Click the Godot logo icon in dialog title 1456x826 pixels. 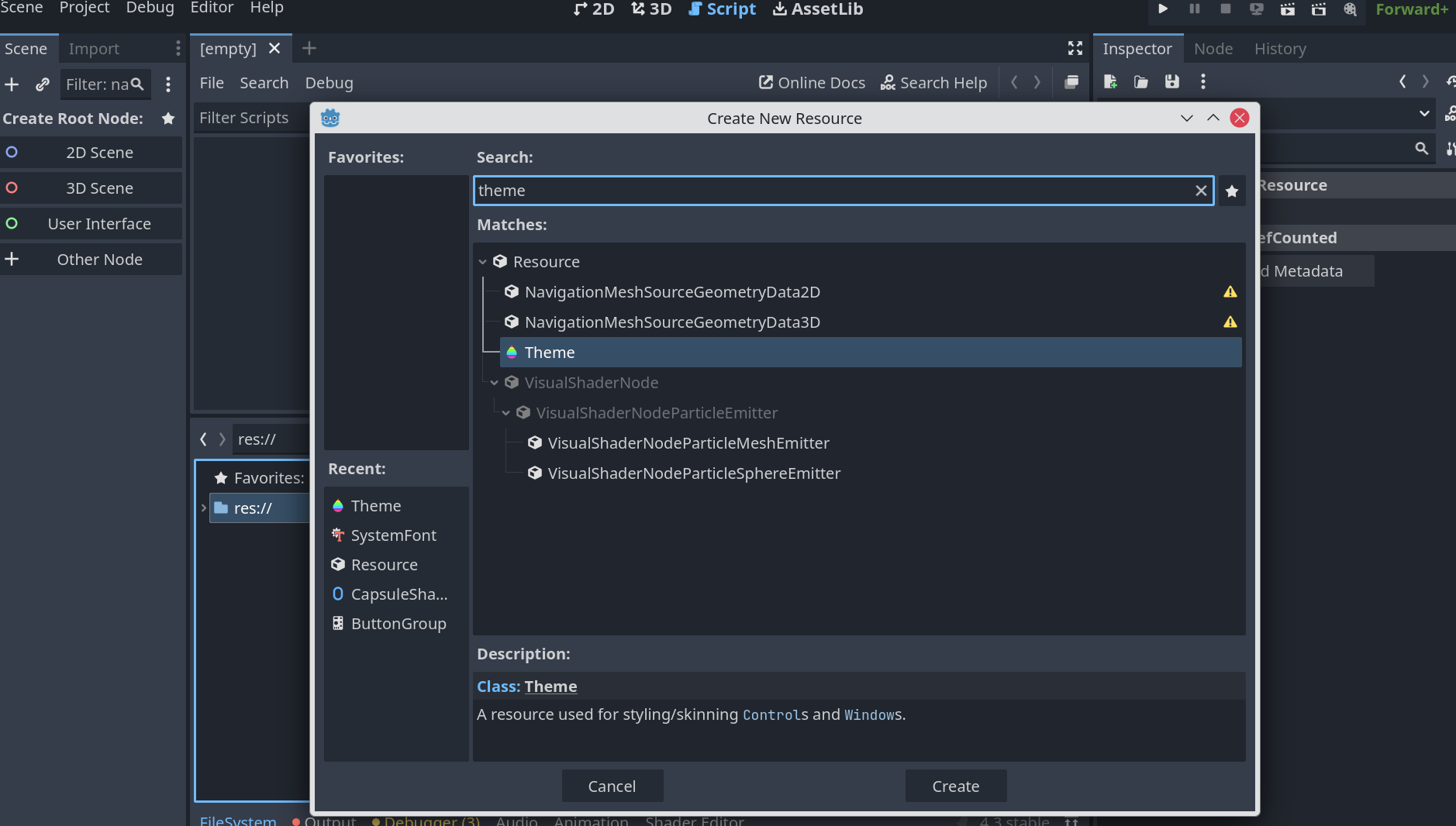[x=330, y=118]
